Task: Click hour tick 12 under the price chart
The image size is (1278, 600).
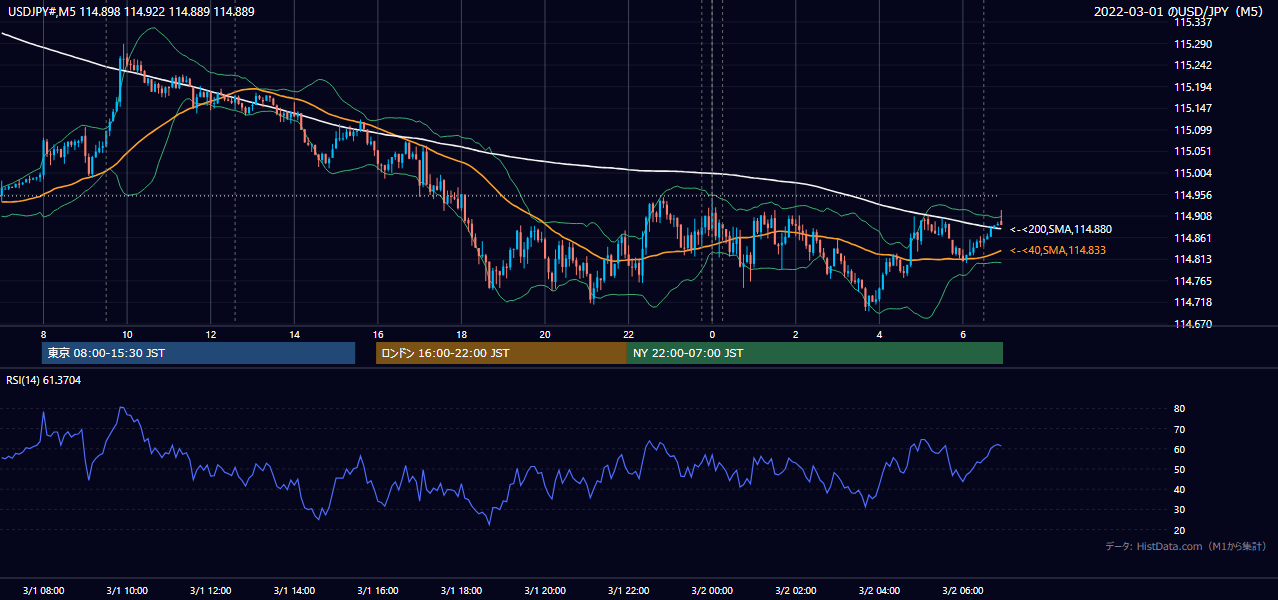Action: pos(210,334)
